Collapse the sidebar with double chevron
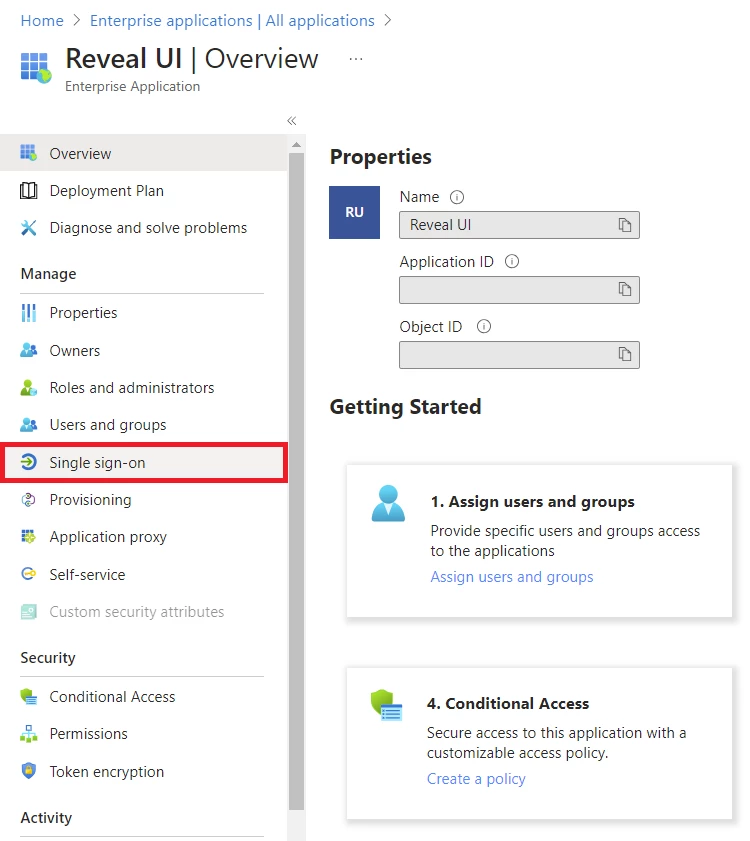750x841 pixels. pos(291,121)
